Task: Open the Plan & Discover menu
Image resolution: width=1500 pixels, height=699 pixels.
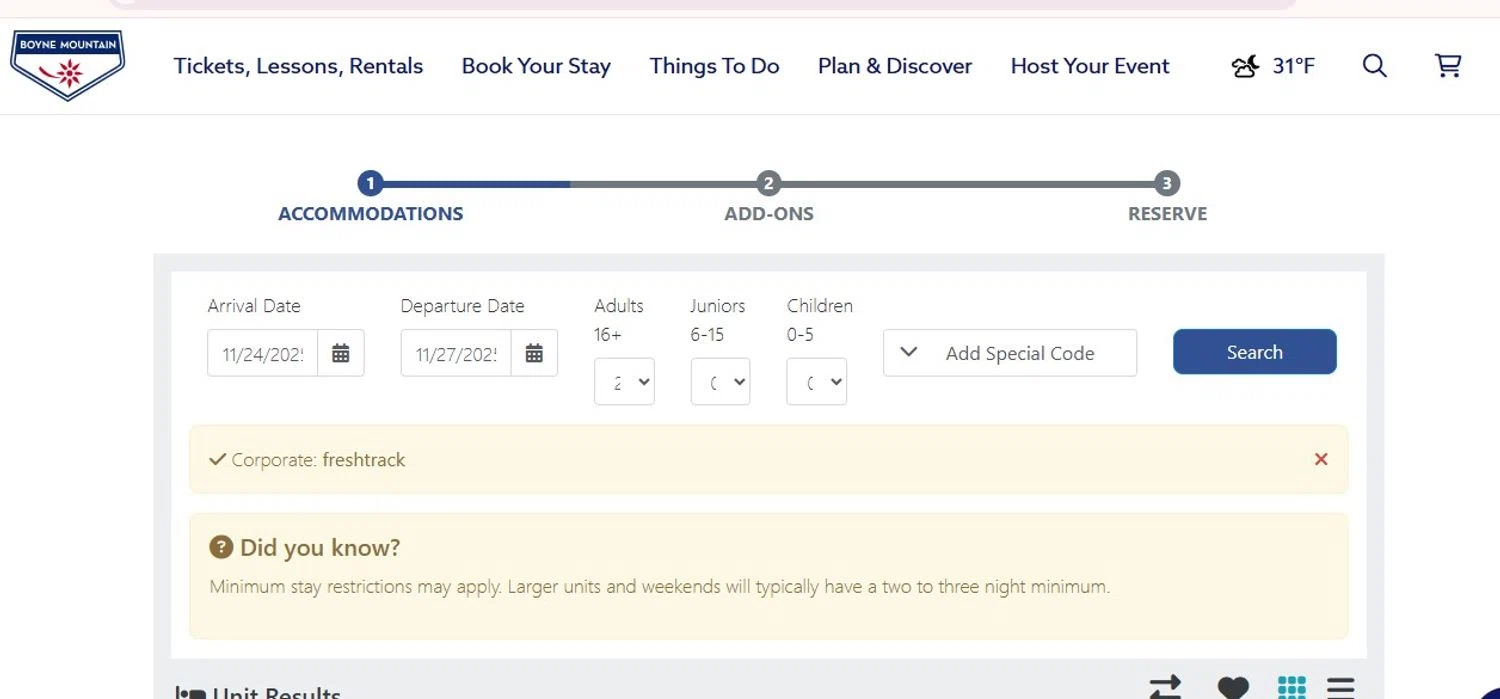Action: click(x=895, y=66)
